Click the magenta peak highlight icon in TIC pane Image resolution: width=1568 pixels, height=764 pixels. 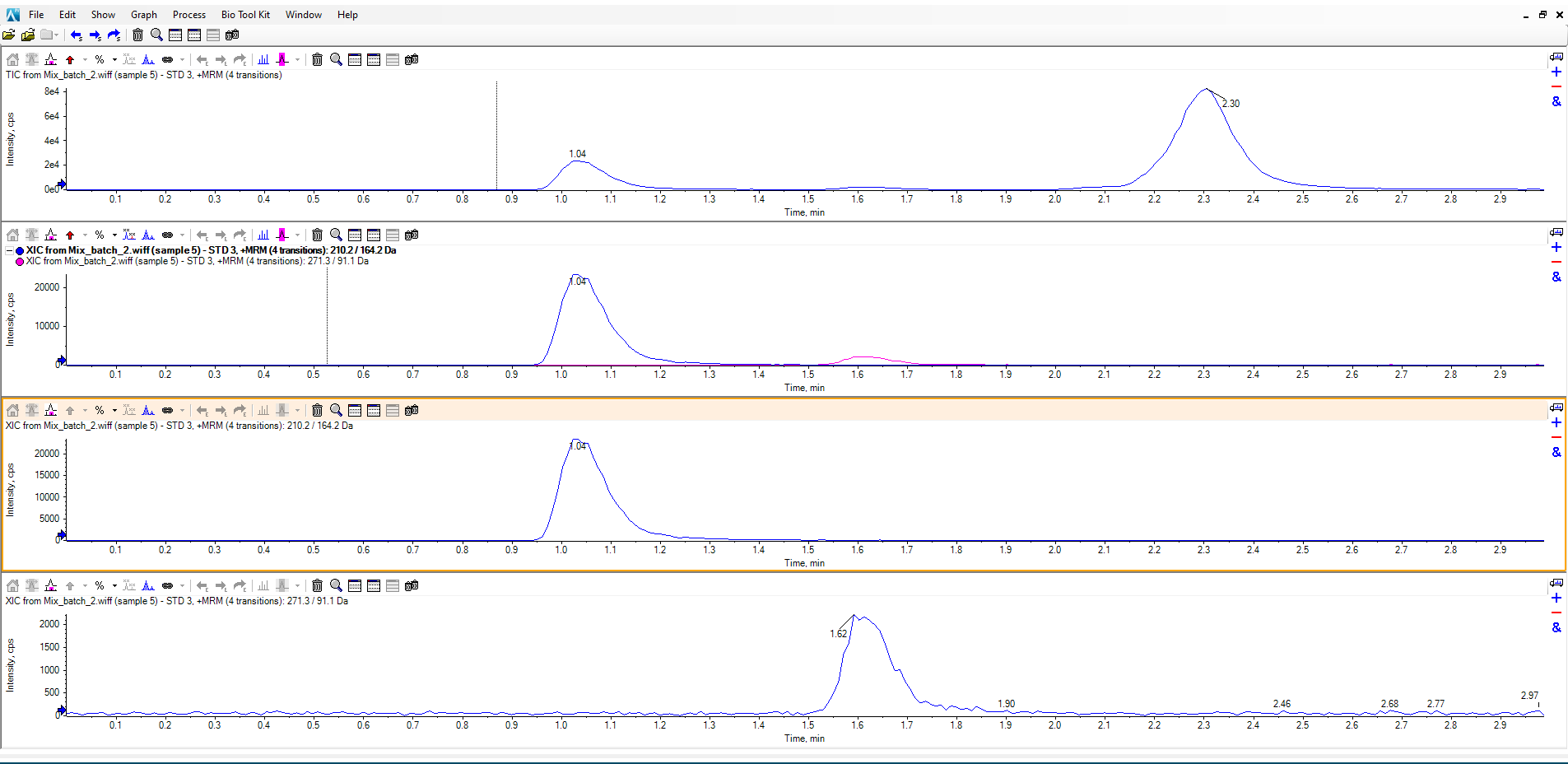point(282,59)
